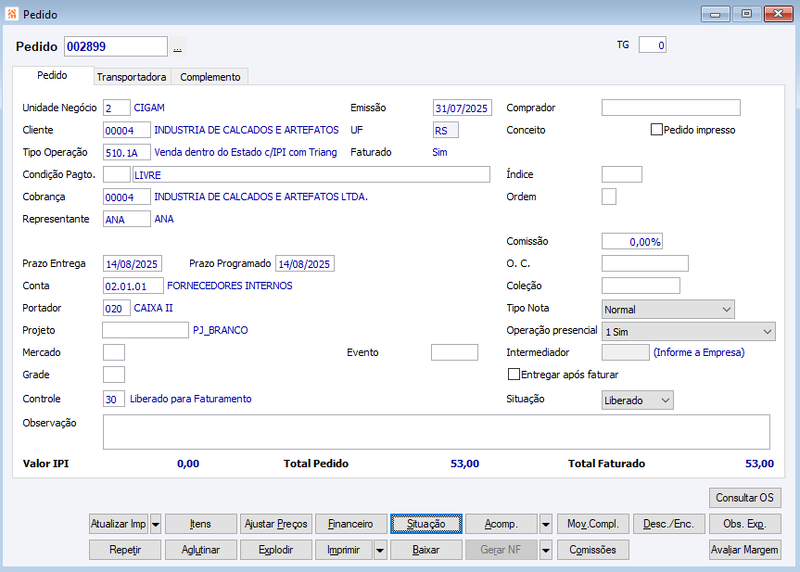Click Consultar OS button
This screenshot has width=800, height=572.
tap(744, 498)
